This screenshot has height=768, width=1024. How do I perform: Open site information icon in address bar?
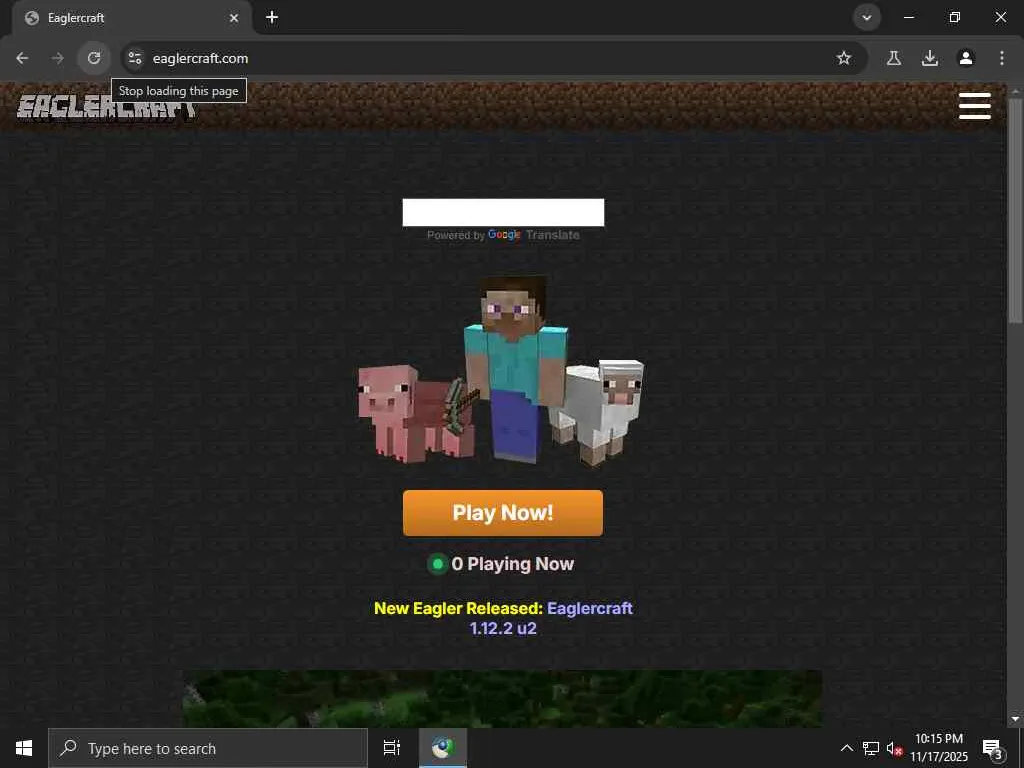click(x=135, y=58)
